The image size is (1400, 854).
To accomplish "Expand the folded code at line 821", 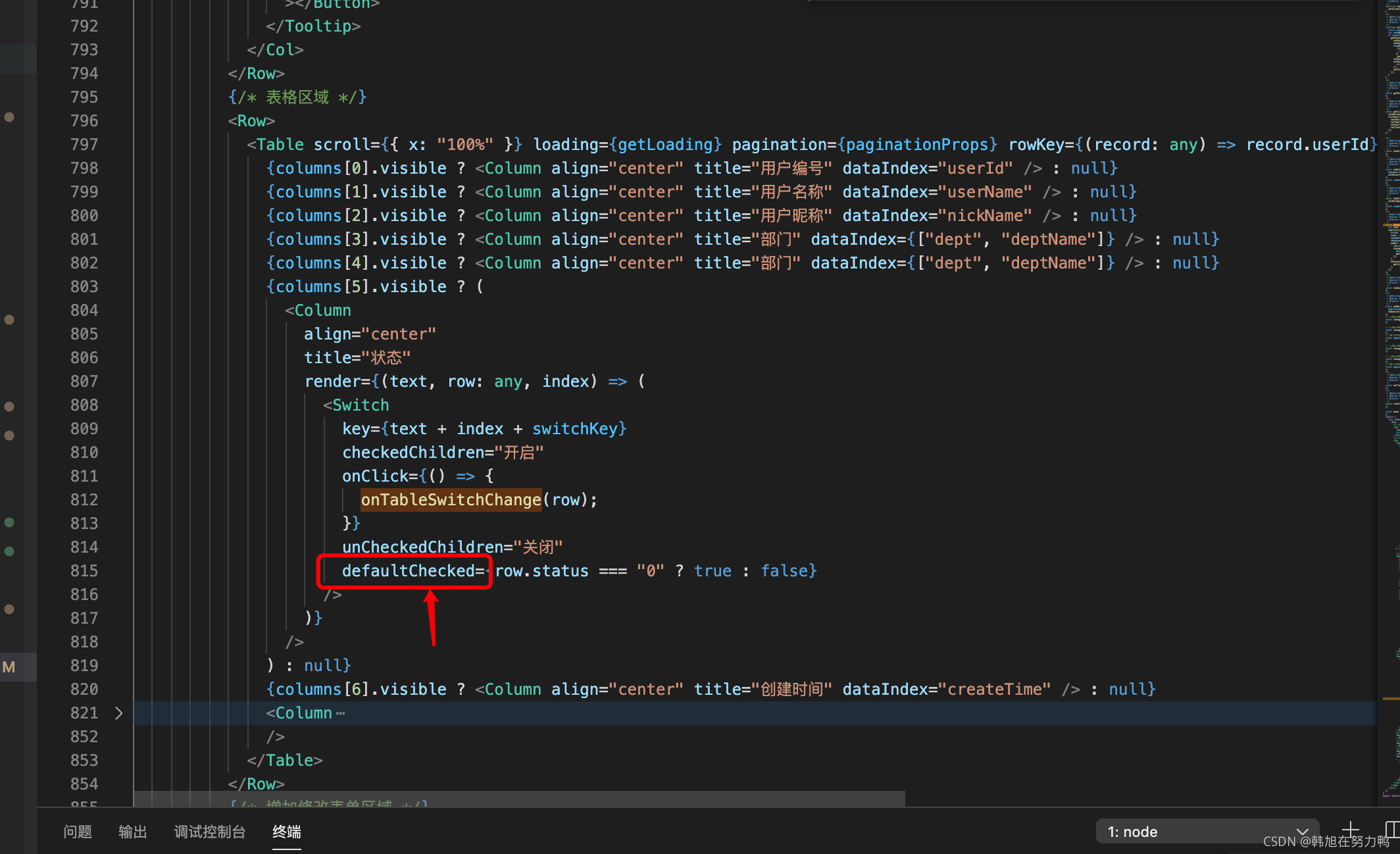I will click(119, 713).
